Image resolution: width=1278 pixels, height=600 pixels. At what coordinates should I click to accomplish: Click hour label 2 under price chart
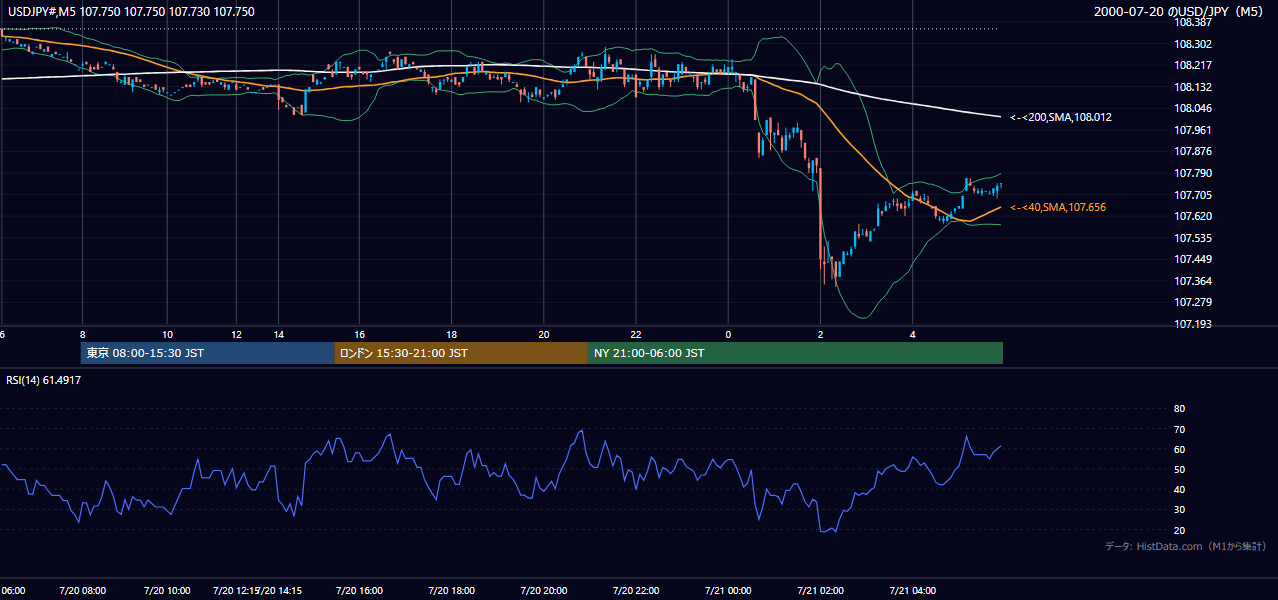point(820,334)
